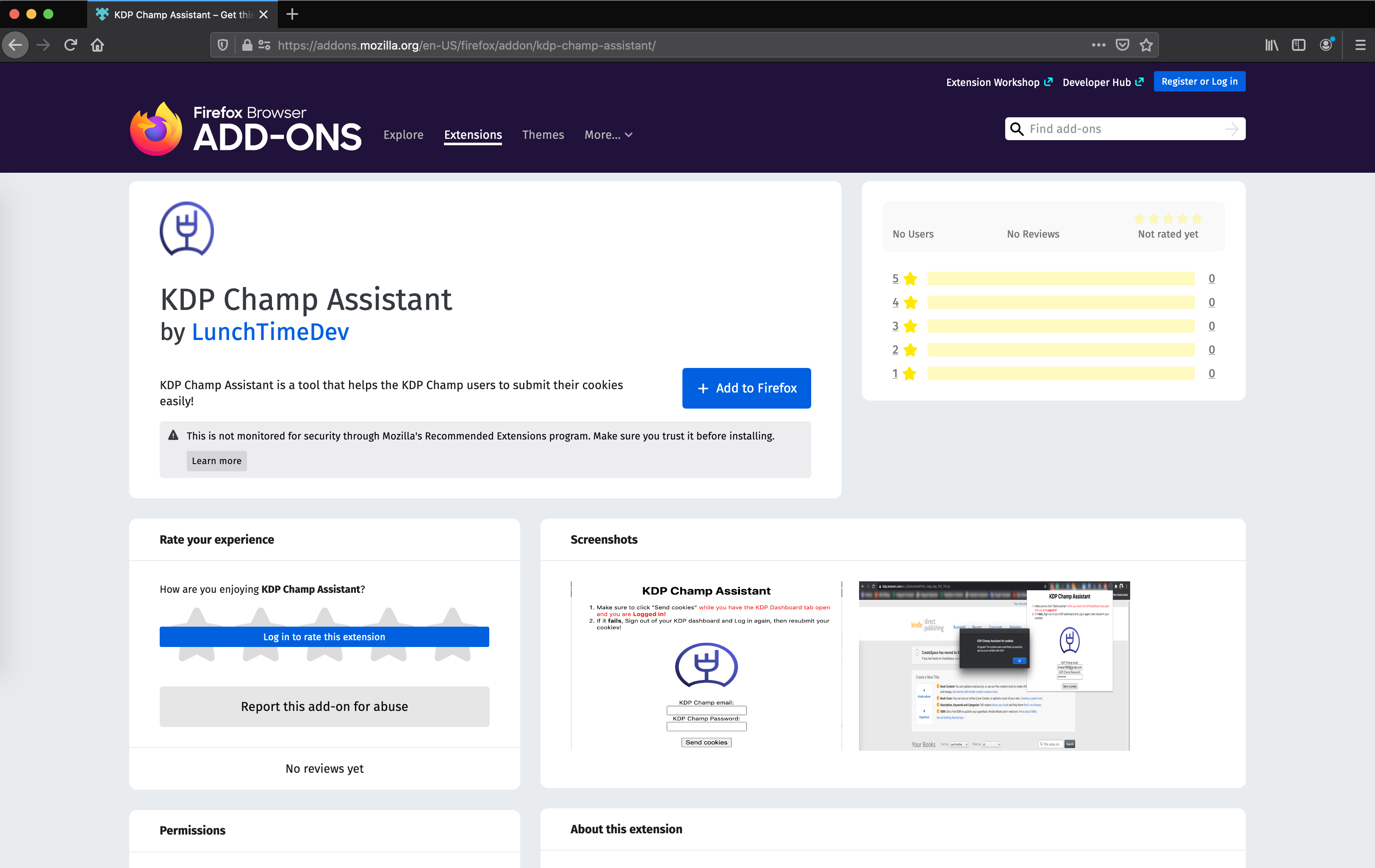Open the Explore section
Image resolution: width=1375 pixels, height=868 pixels.
pos(403,135)
